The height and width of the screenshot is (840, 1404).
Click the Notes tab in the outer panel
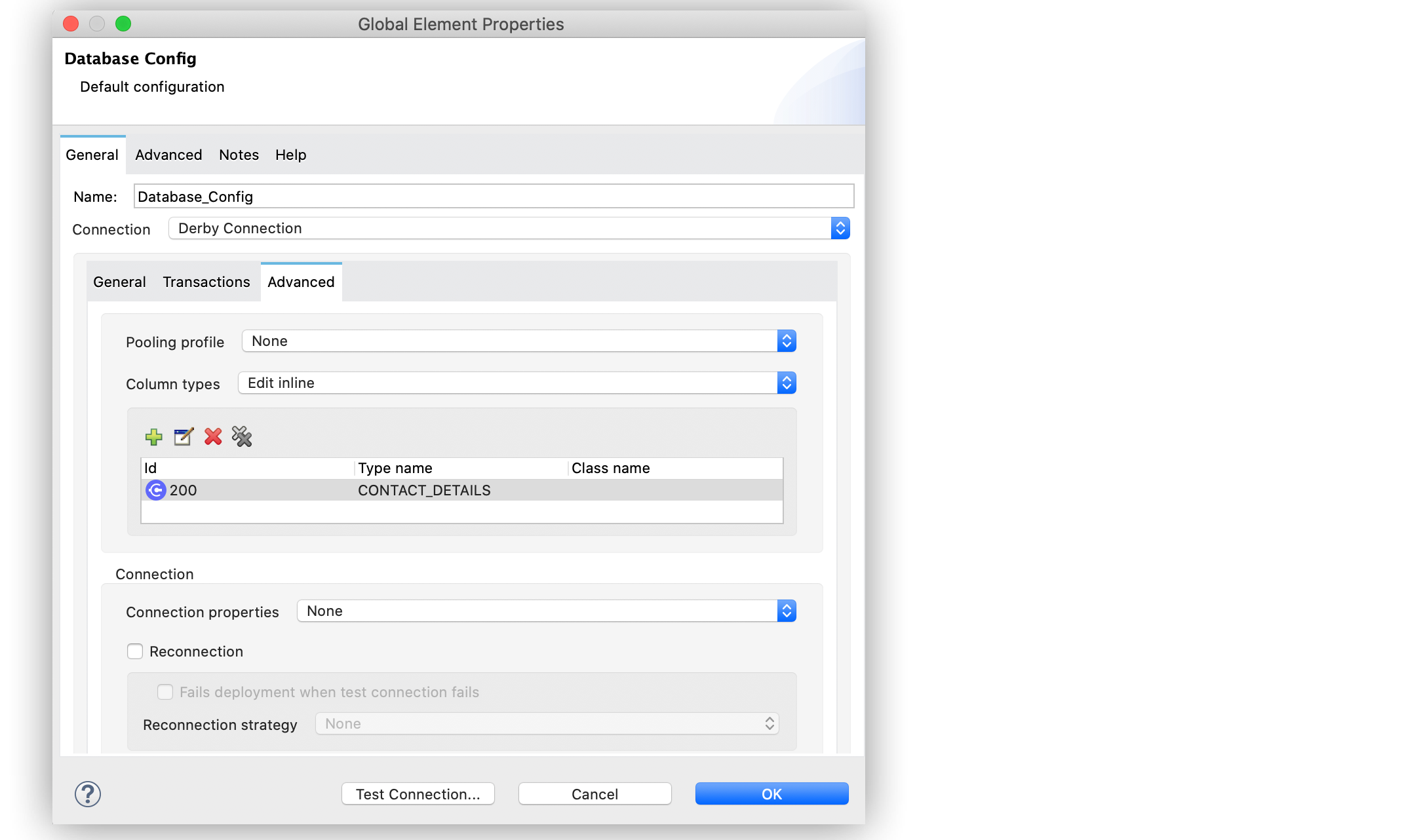coord(239,154)
